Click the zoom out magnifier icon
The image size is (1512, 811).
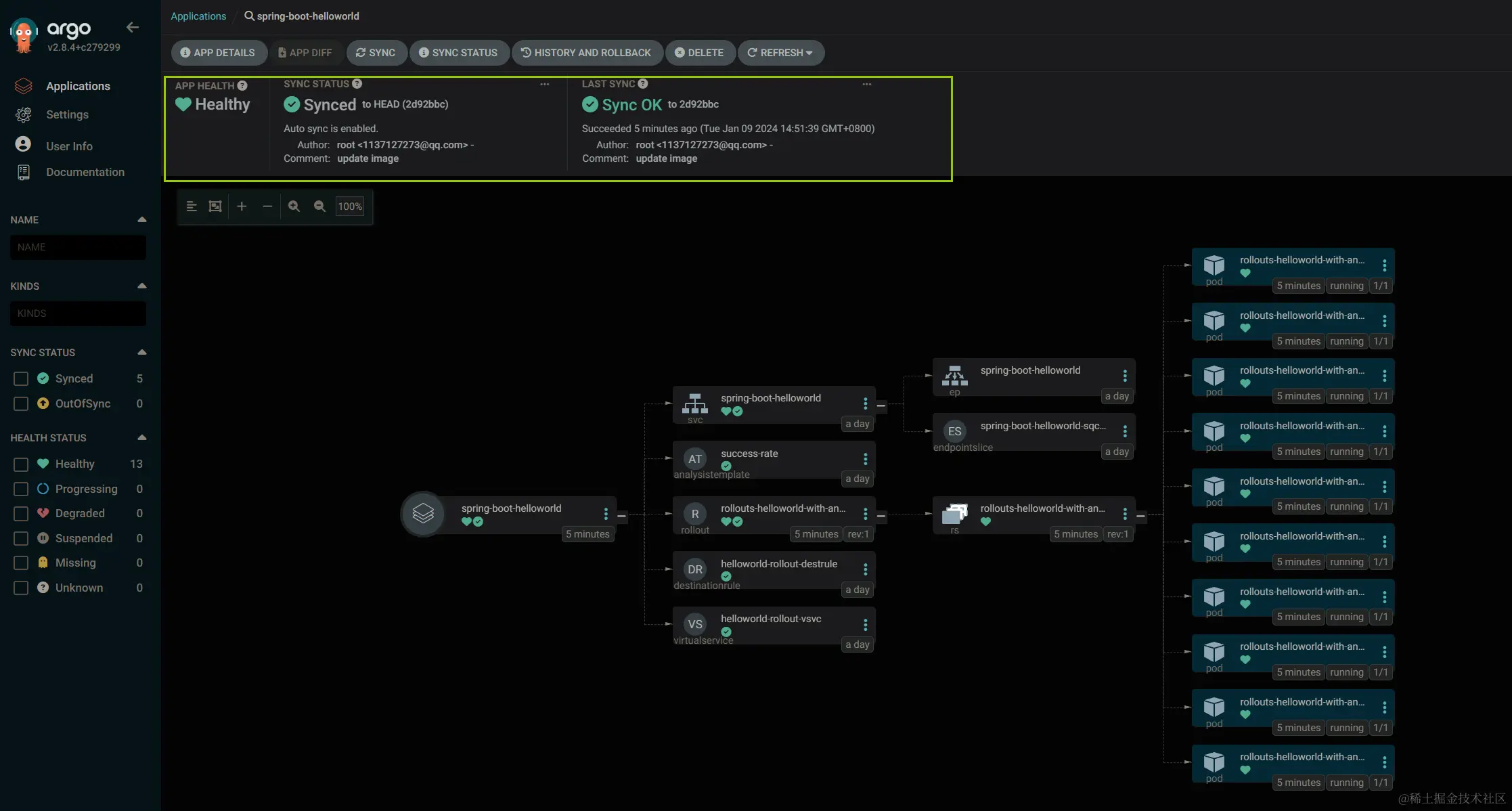(x=319, y=206)
